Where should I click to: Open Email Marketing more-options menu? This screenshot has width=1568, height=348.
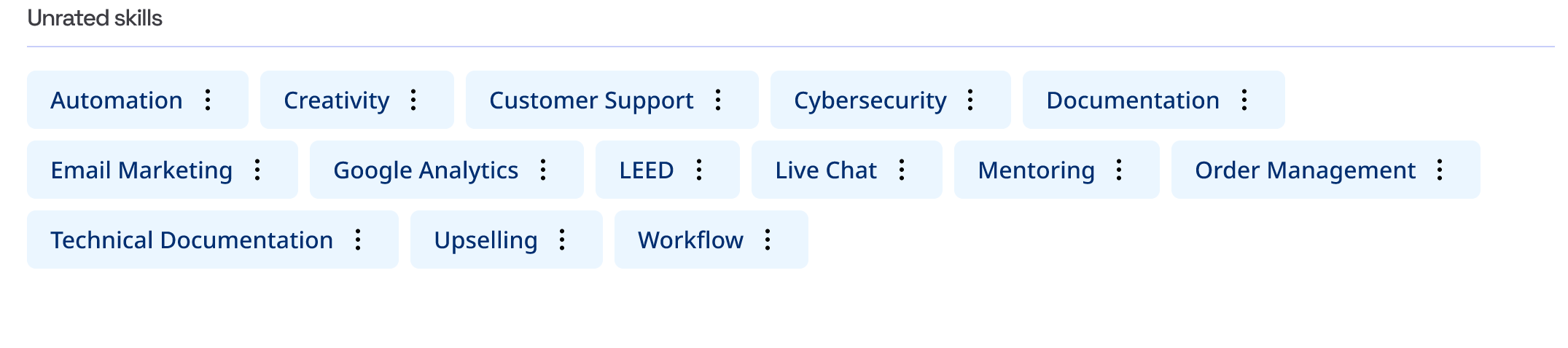pos(257,170)
